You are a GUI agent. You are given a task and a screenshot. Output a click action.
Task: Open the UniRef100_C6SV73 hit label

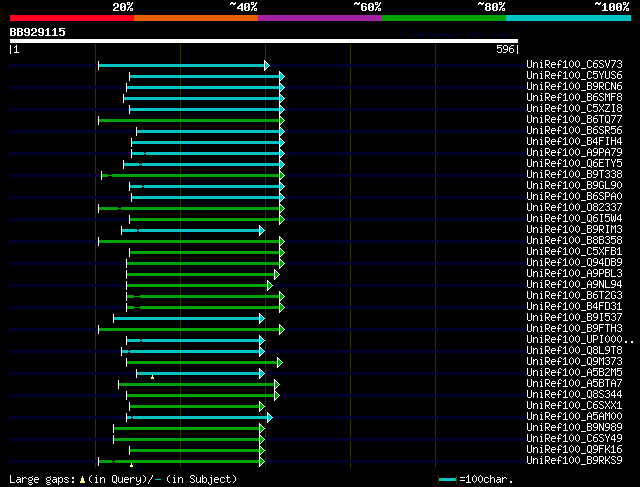click(x=574, y=64)
